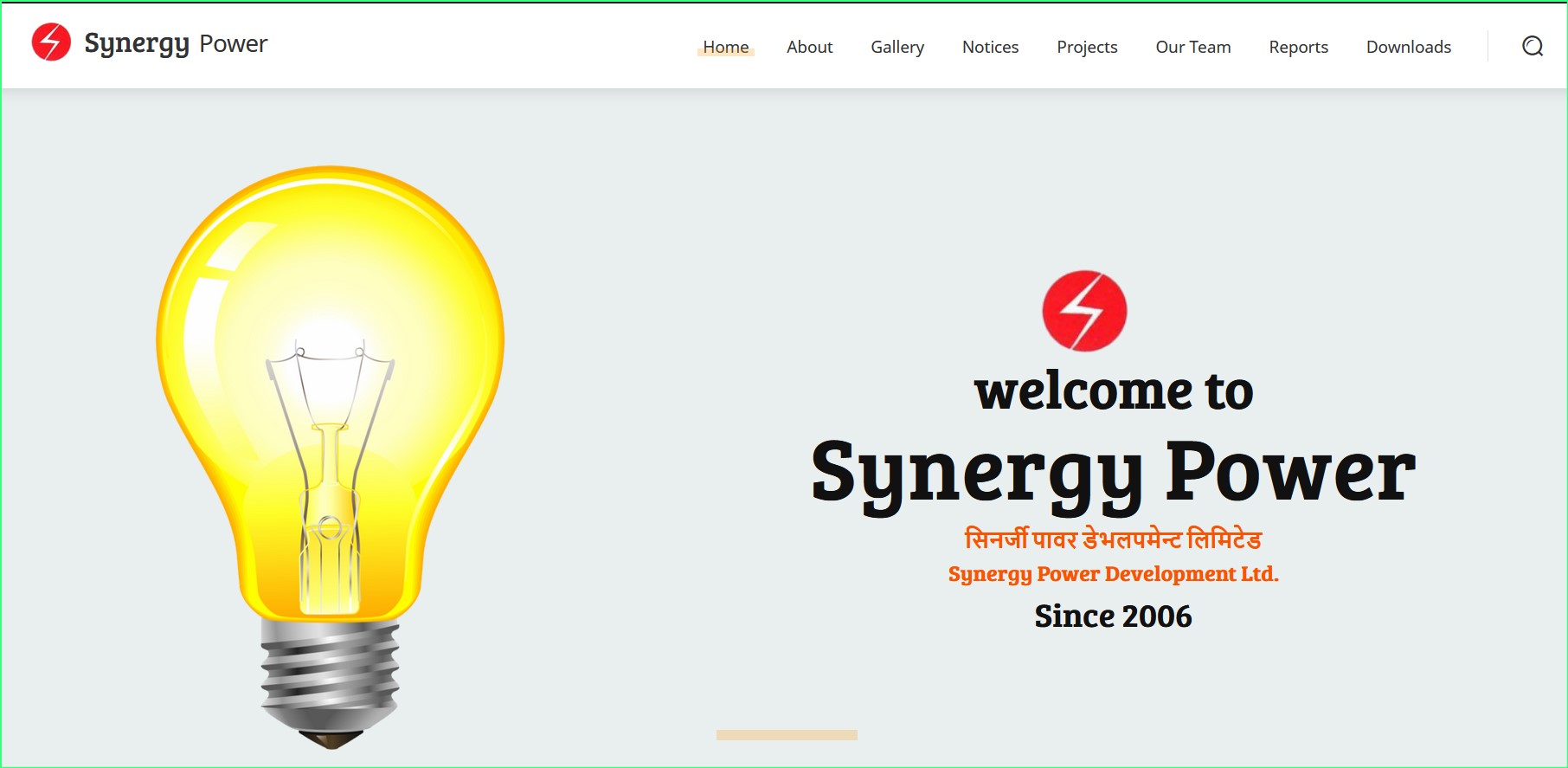Image resolution: width=1568 pixels, height=768 pixels.
Task: Open the Downloads menu item
Action: (x=1409, y=47)
